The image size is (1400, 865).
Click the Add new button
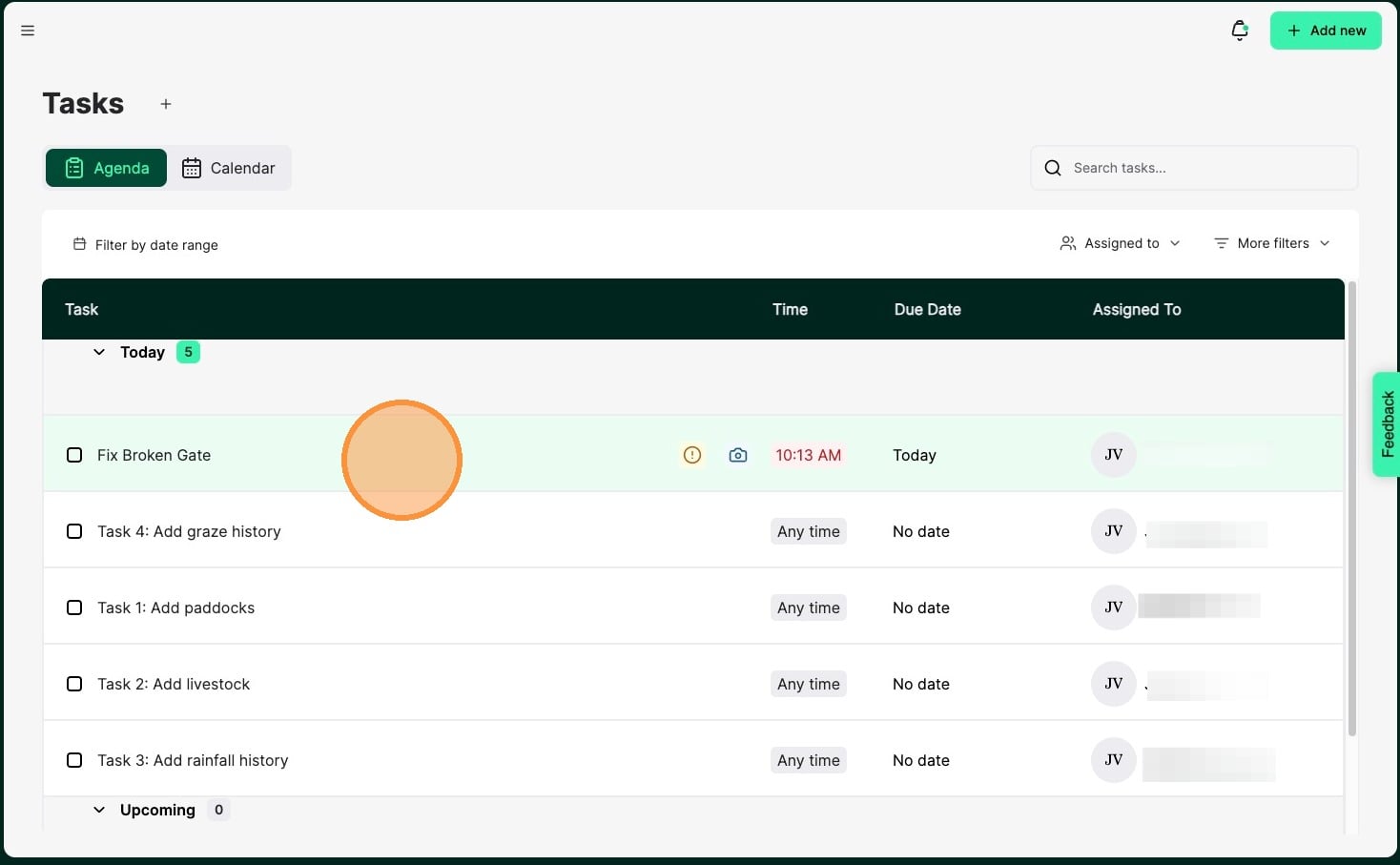pyautogui.click(x=1325, y=31)
